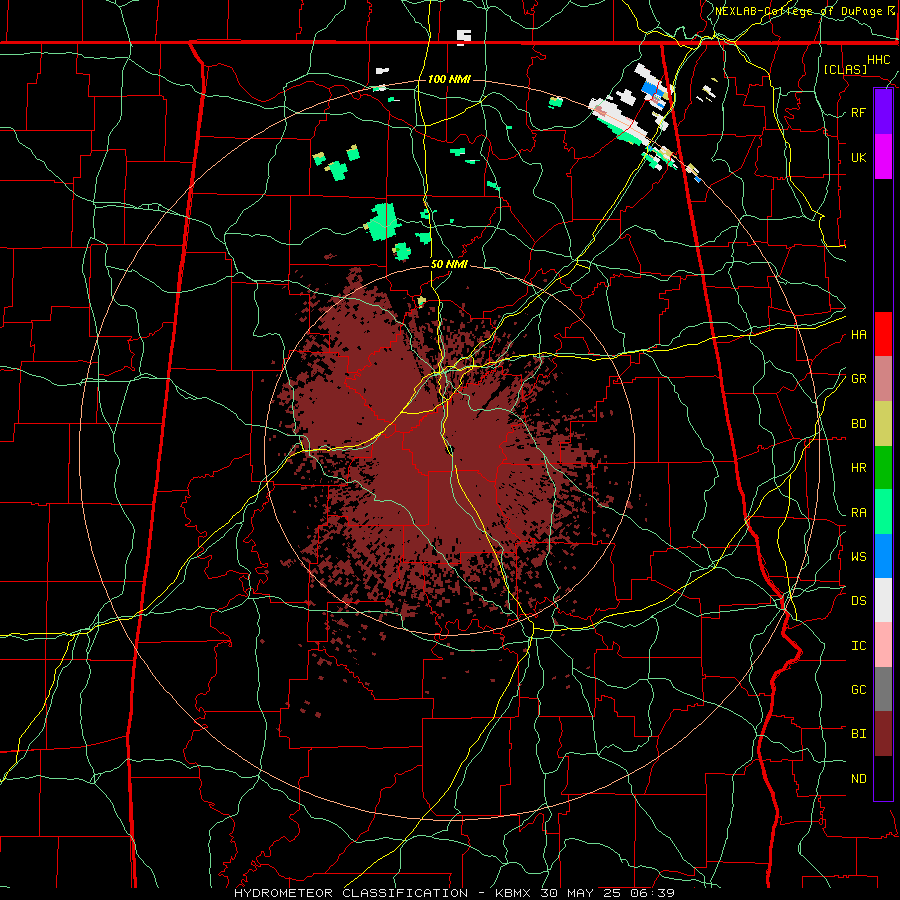This screenshot has width=900, height=900.
Task: Click the HHC product label
Action: 879,60
